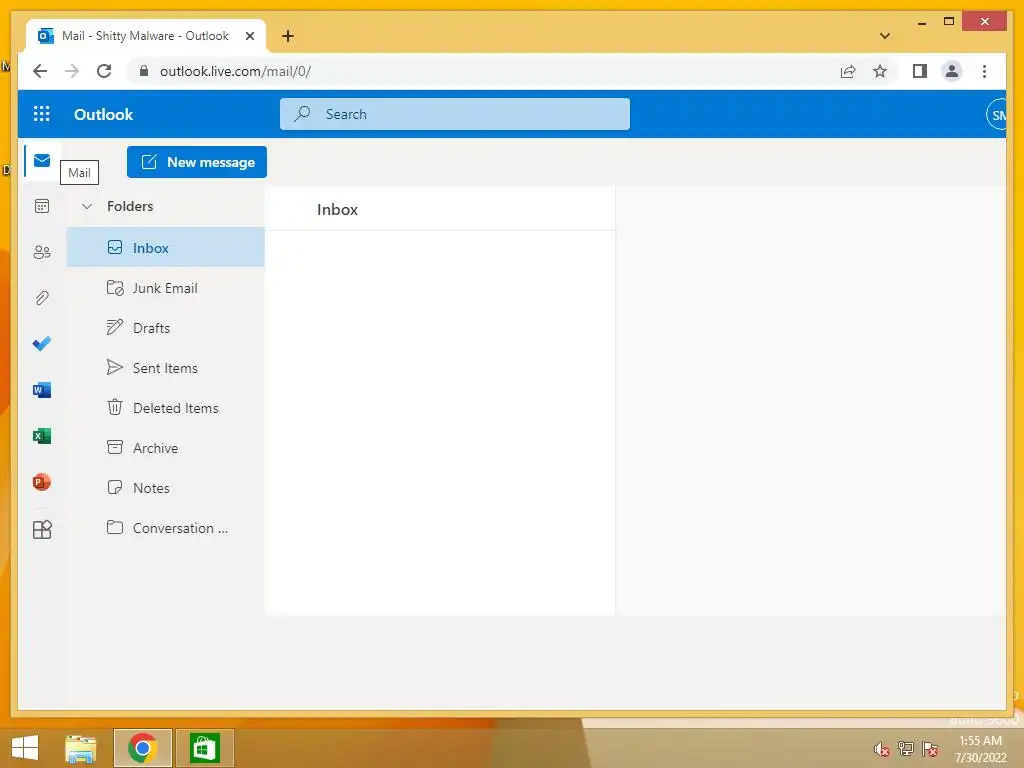The height and width of the screenshot is (768, 1024).
Task: Open the More apps icon in the sidebar
Action: [42, 529]
